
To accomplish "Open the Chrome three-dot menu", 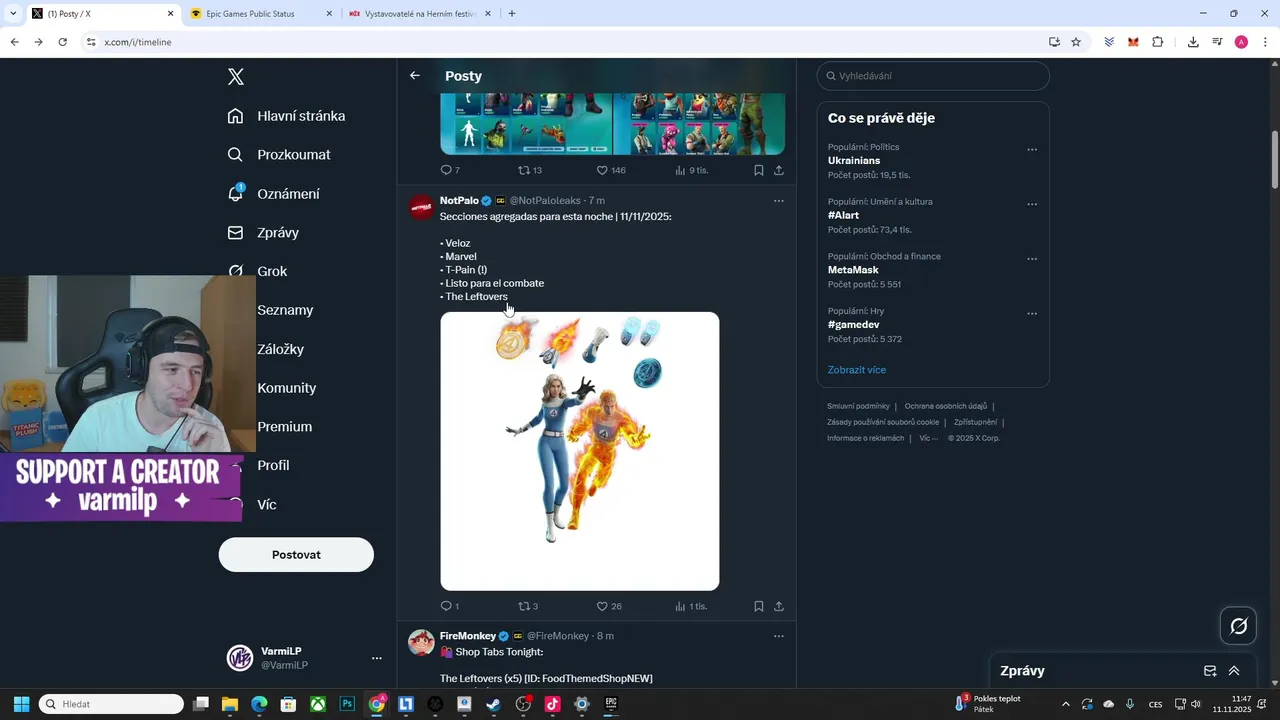I will 1266,42.
